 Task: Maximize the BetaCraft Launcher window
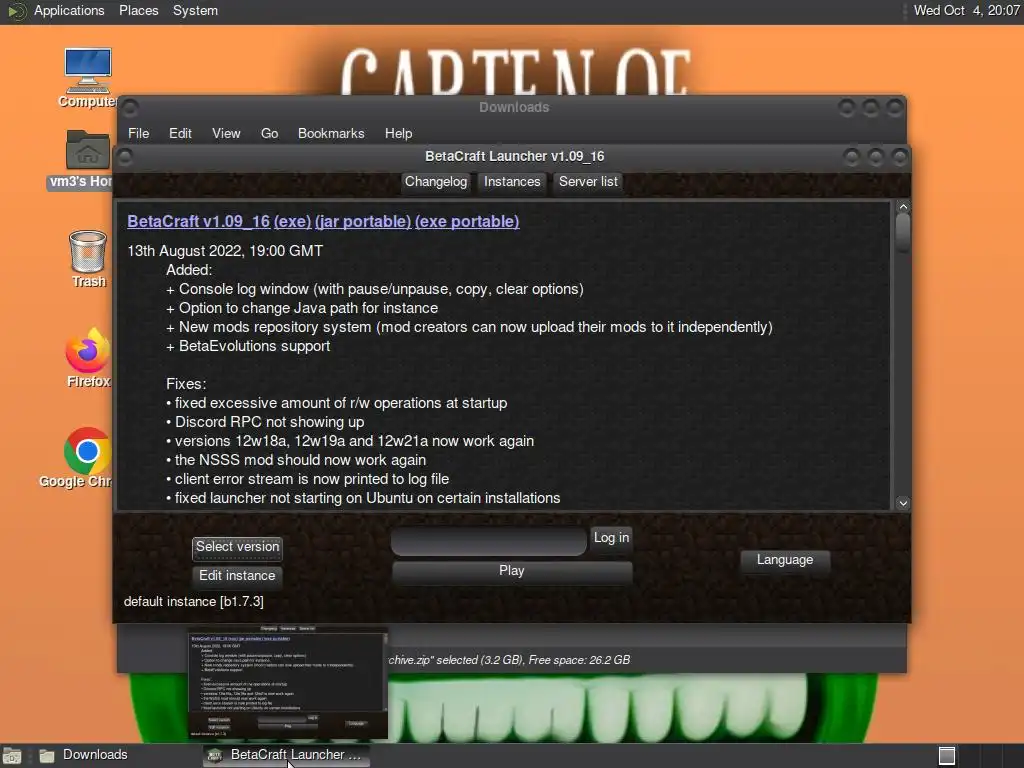[875, 157]
